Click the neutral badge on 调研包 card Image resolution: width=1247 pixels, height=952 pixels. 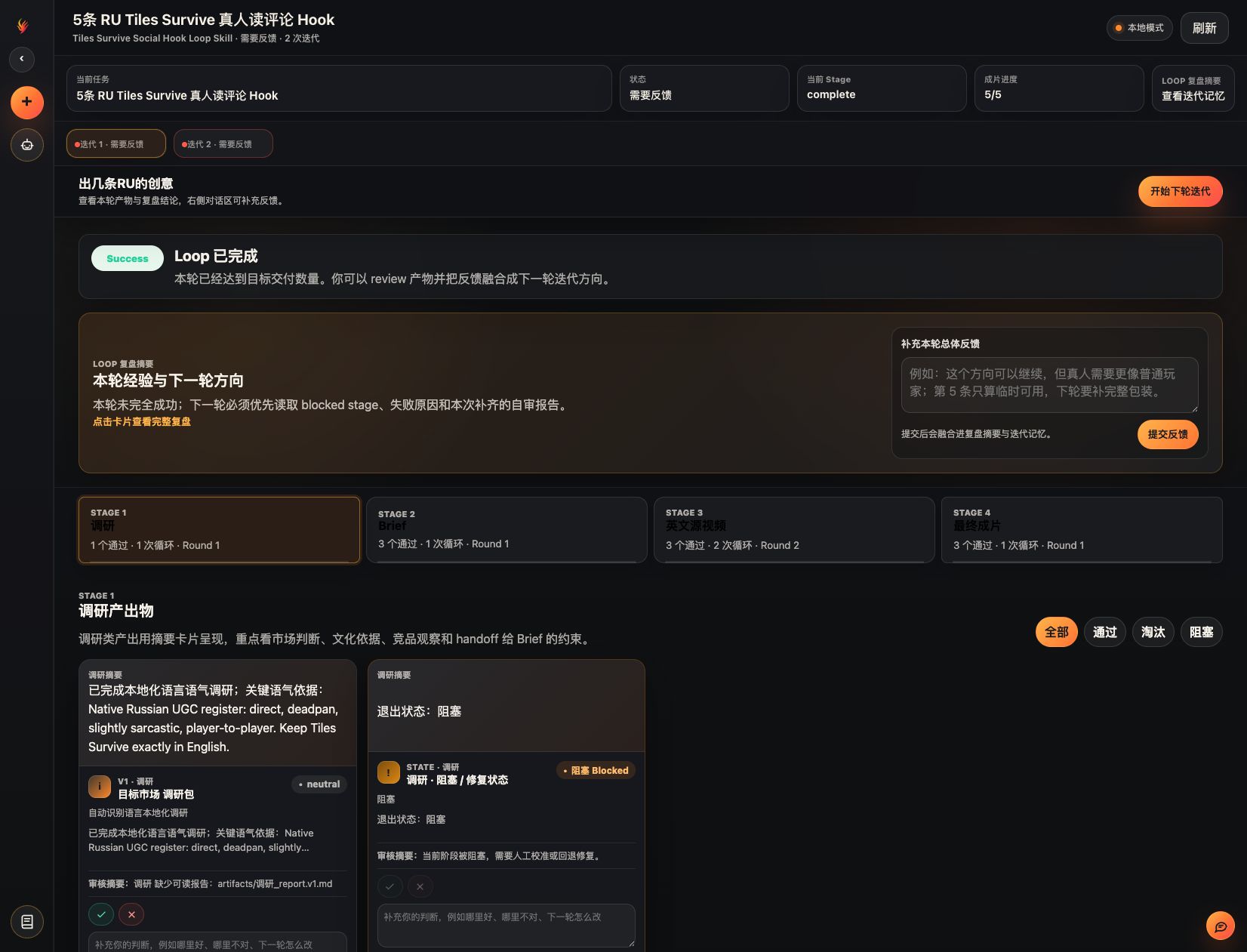point(319,784)
